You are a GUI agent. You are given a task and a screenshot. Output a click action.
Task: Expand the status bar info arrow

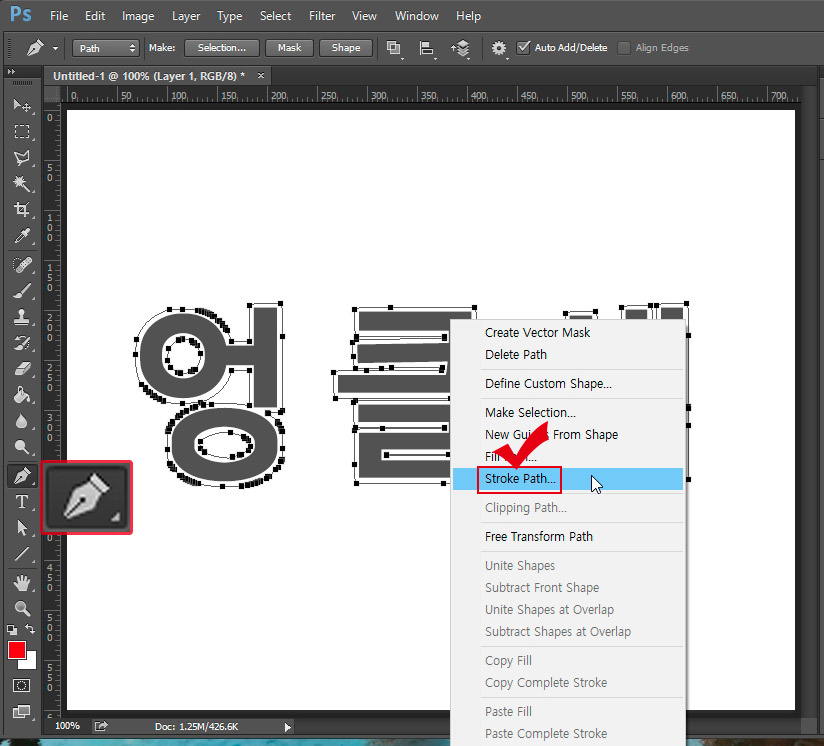coord(287,727)
